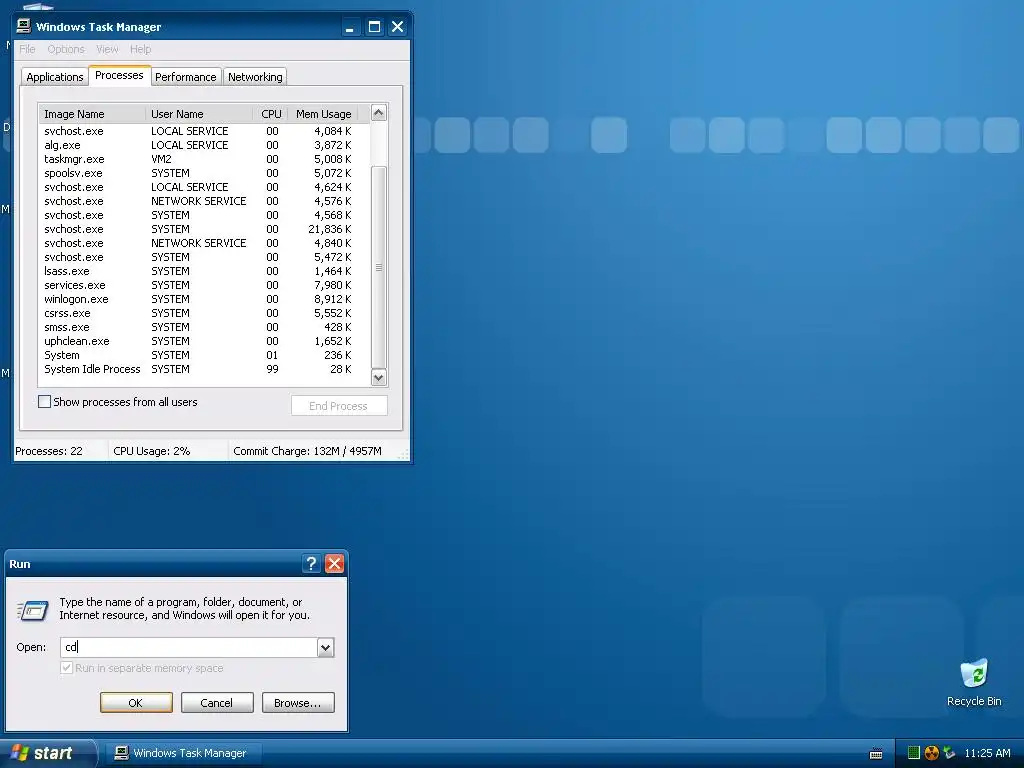Image resolution: width=1024 pixels, height=768 pixels.
Task: Switch to the Networking tab
Action: click(x=255, y=77)
